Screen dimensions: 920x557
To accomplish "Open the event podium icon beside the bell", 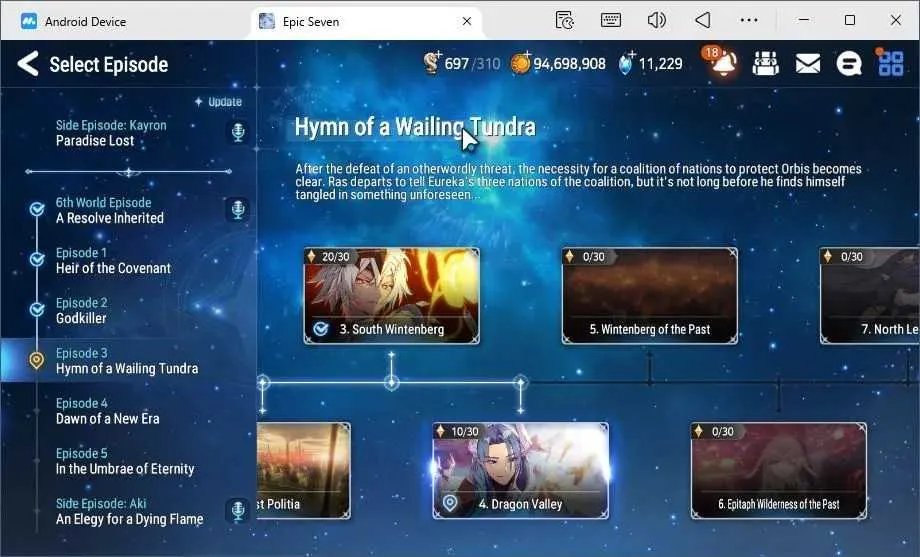I will (765, 63).
